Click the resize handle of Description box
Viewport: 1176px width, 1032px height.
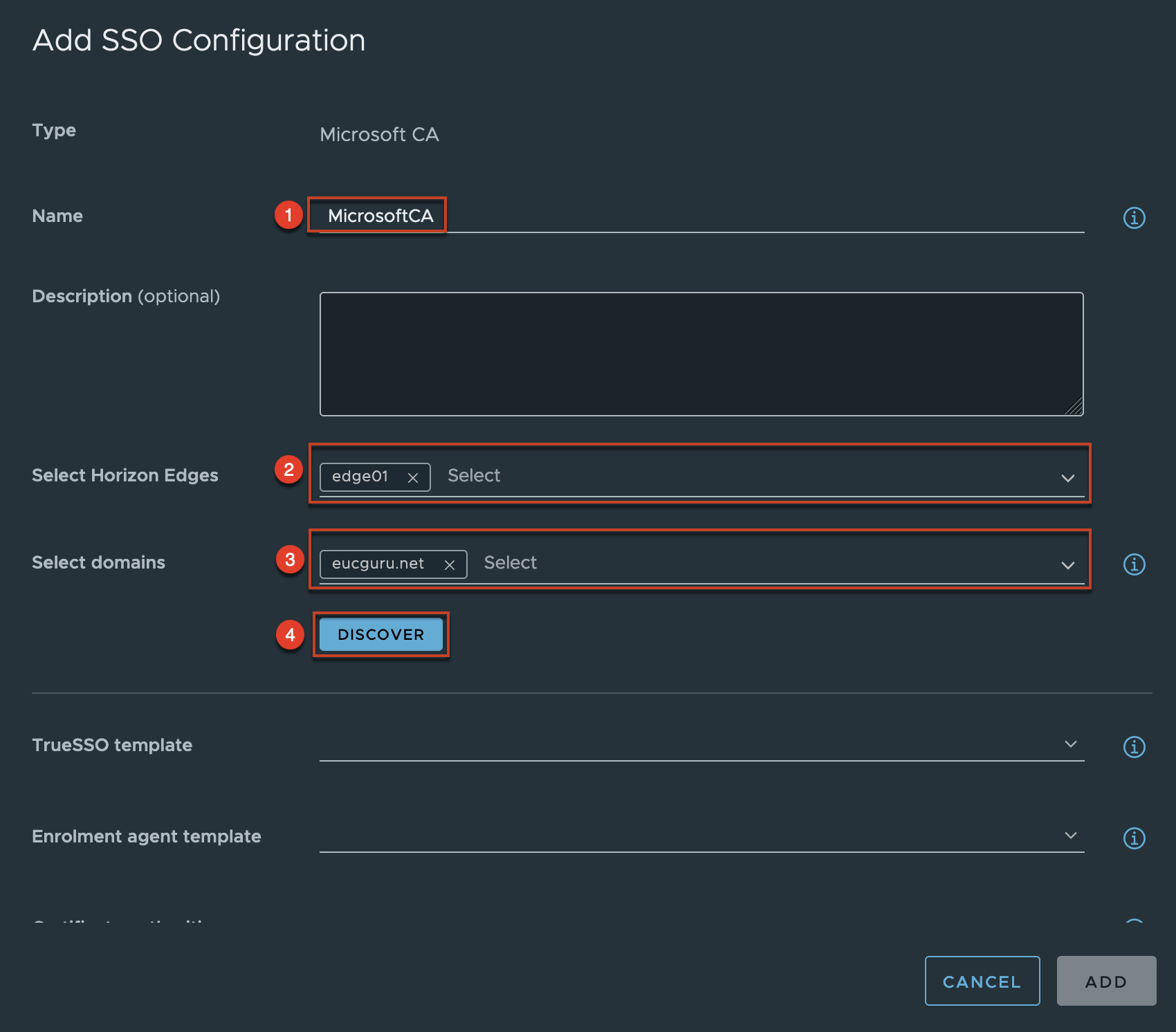click(x=1074, y=407)
